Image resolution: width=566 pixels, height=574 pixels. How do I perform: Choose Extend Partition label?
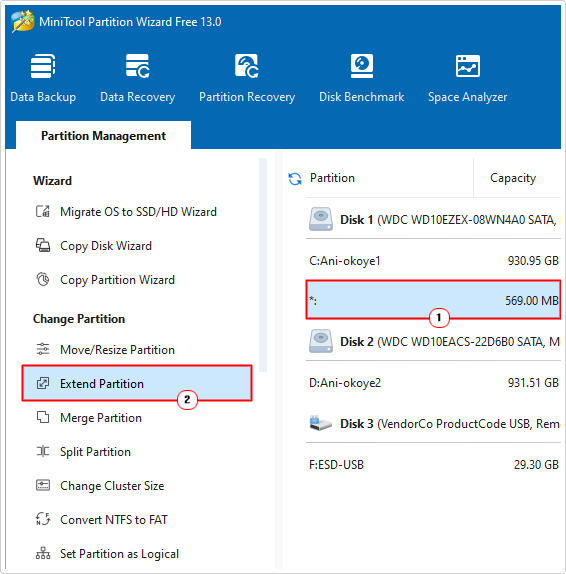(102, 384)
